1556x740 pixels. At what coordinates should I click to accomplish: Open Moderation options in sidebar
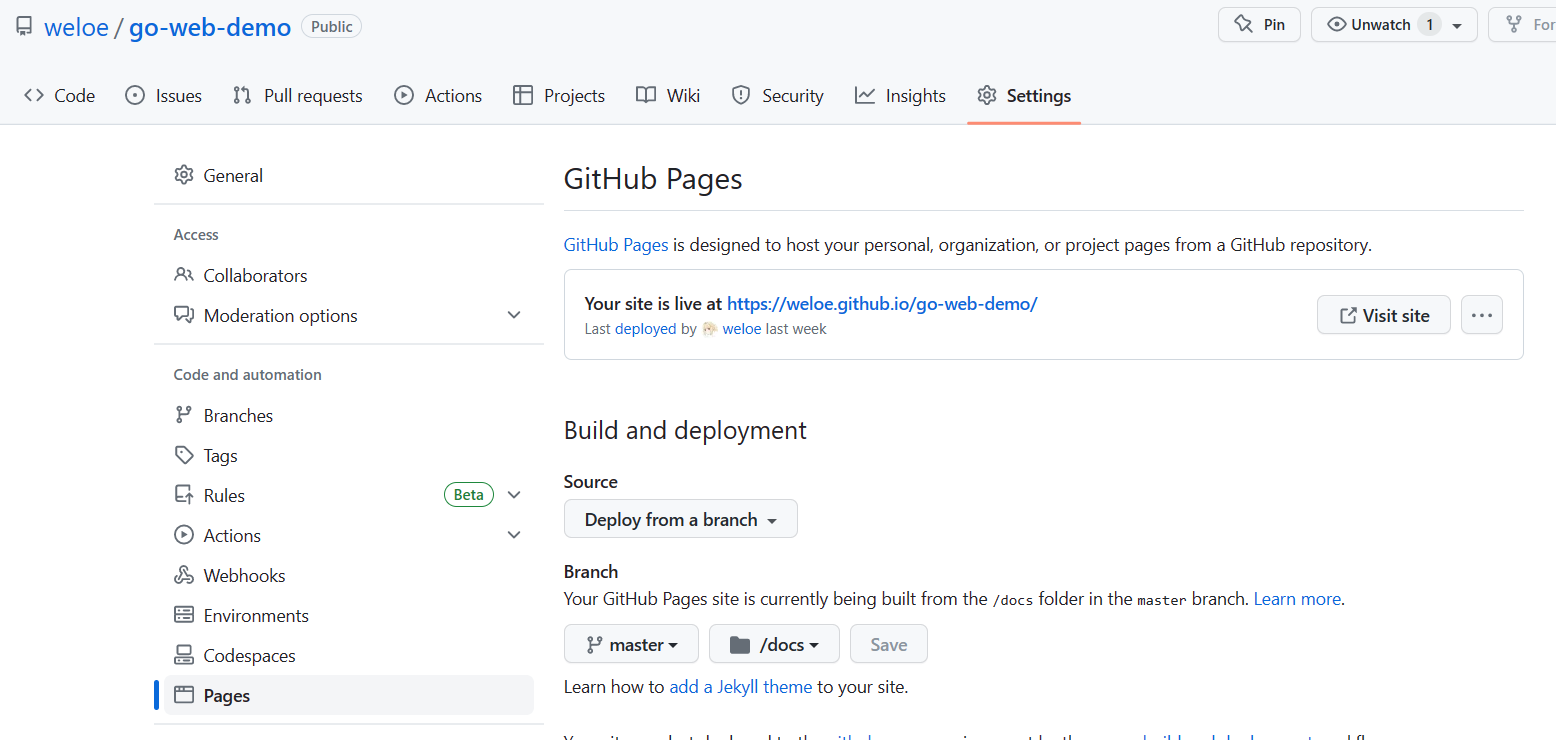click(349, 316)
